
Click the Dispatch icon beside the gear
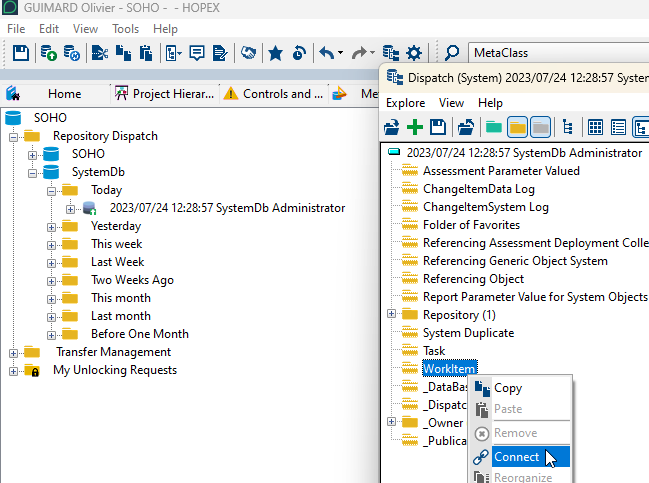point(391,53)
